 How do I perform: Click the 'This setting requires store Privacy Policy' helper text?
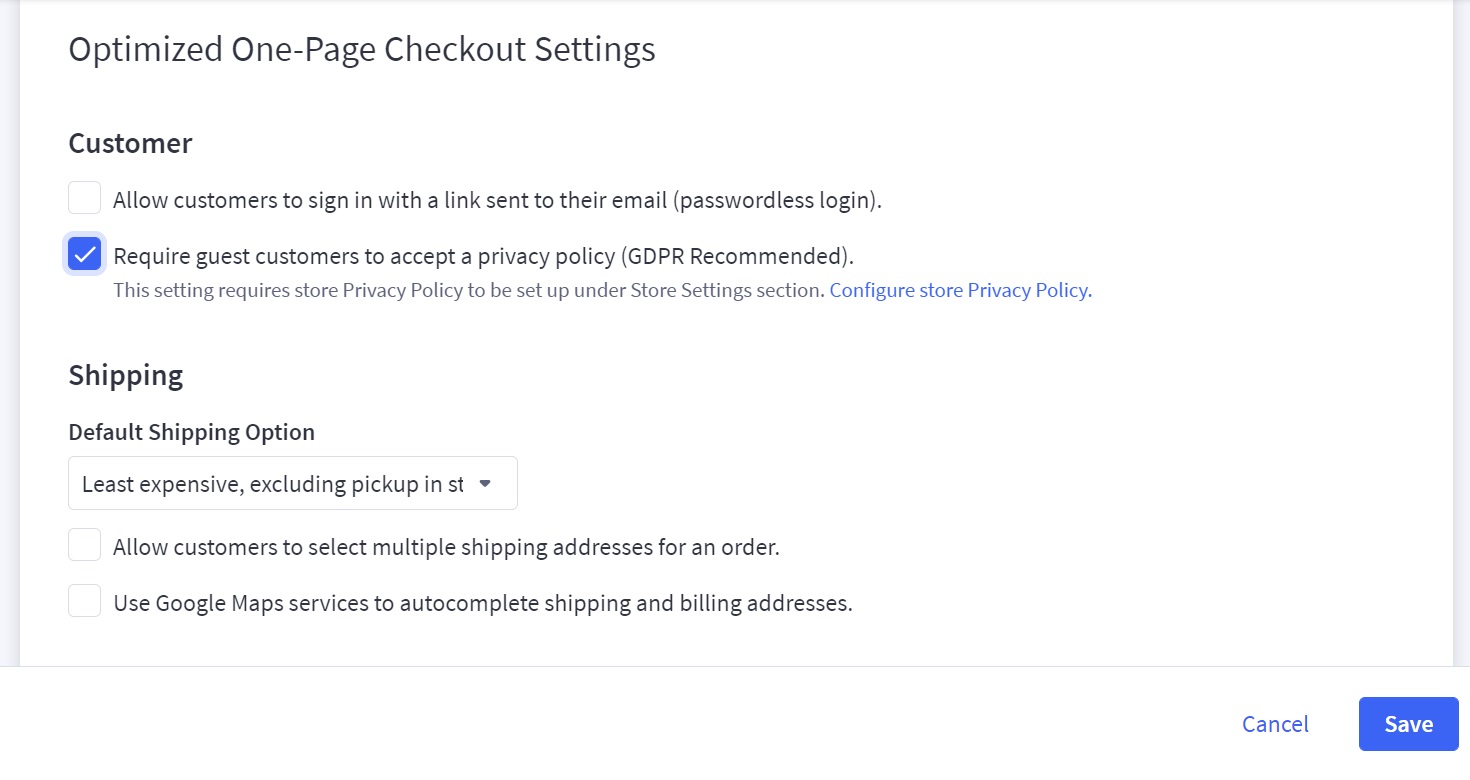tap(468, 291)
